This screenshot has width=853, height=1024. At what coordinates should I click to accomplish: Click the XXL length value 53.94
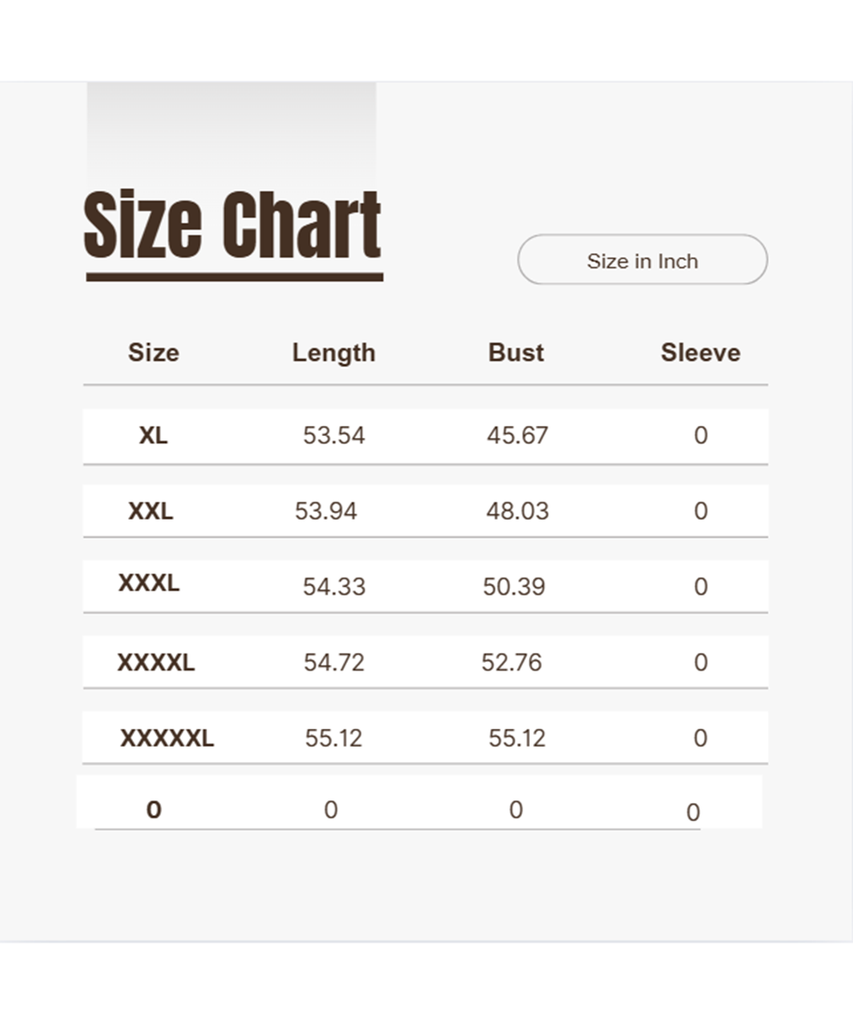(x=326, y=511)
